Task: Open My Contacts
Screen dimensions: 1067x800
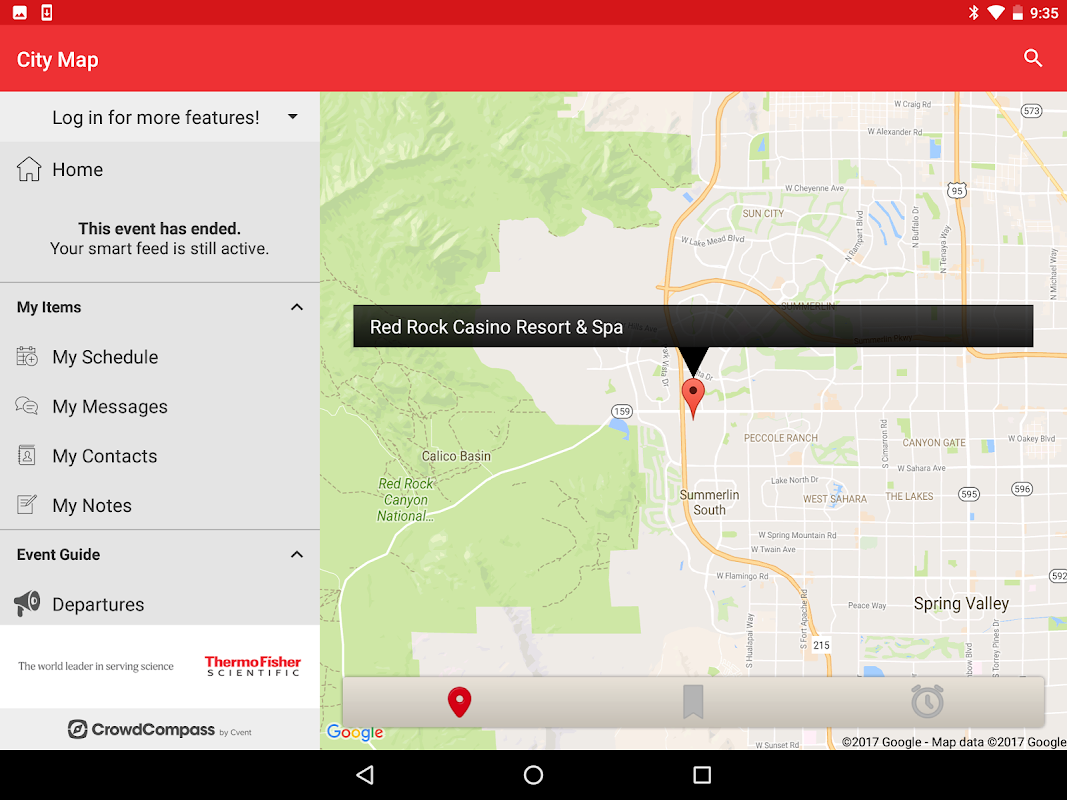Action: [160, 456]
